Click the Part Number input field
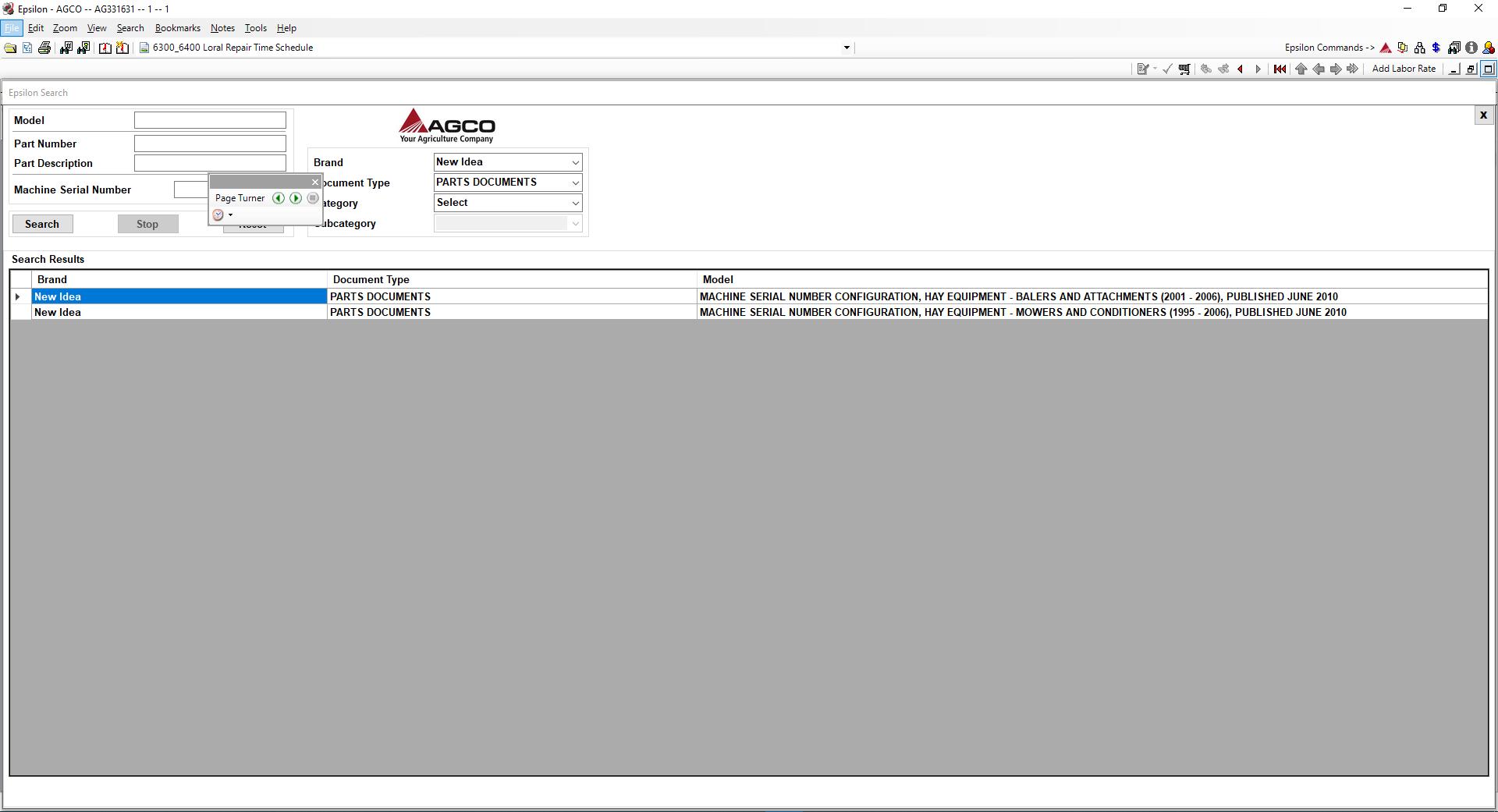Image resolution: width=1498 pixels, height=812 pixels. [x=210, y=144]
